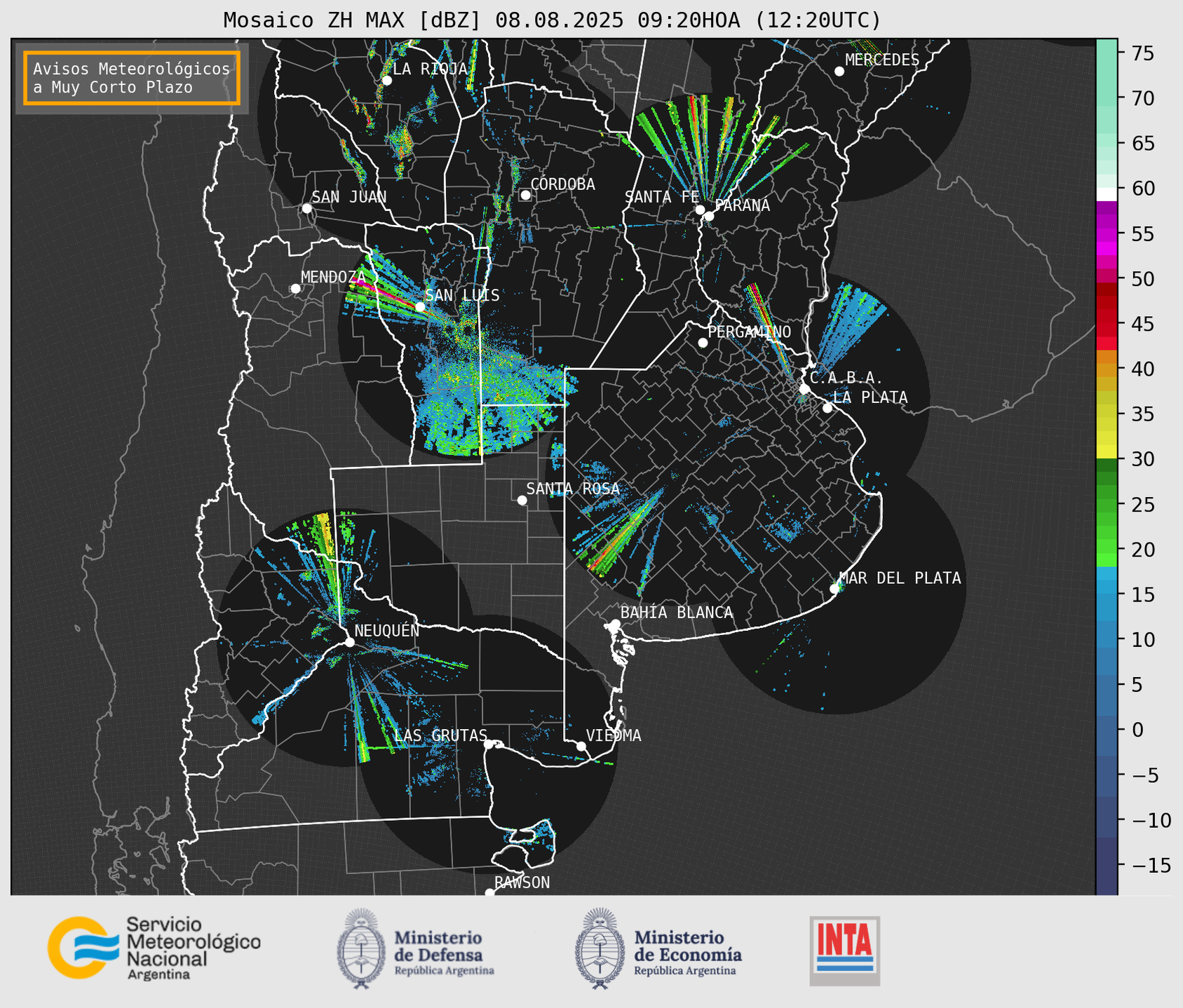Click the Avisos Meteorológicos a Muy Corto Plazo box
The width and height of the screenshot is (1183, 1008).
132,78
